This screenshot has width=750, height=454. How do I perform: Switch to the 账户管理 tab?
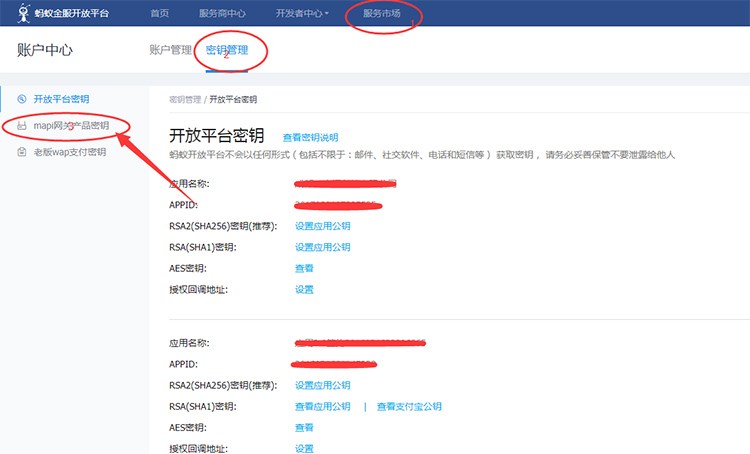coord(170,50)
